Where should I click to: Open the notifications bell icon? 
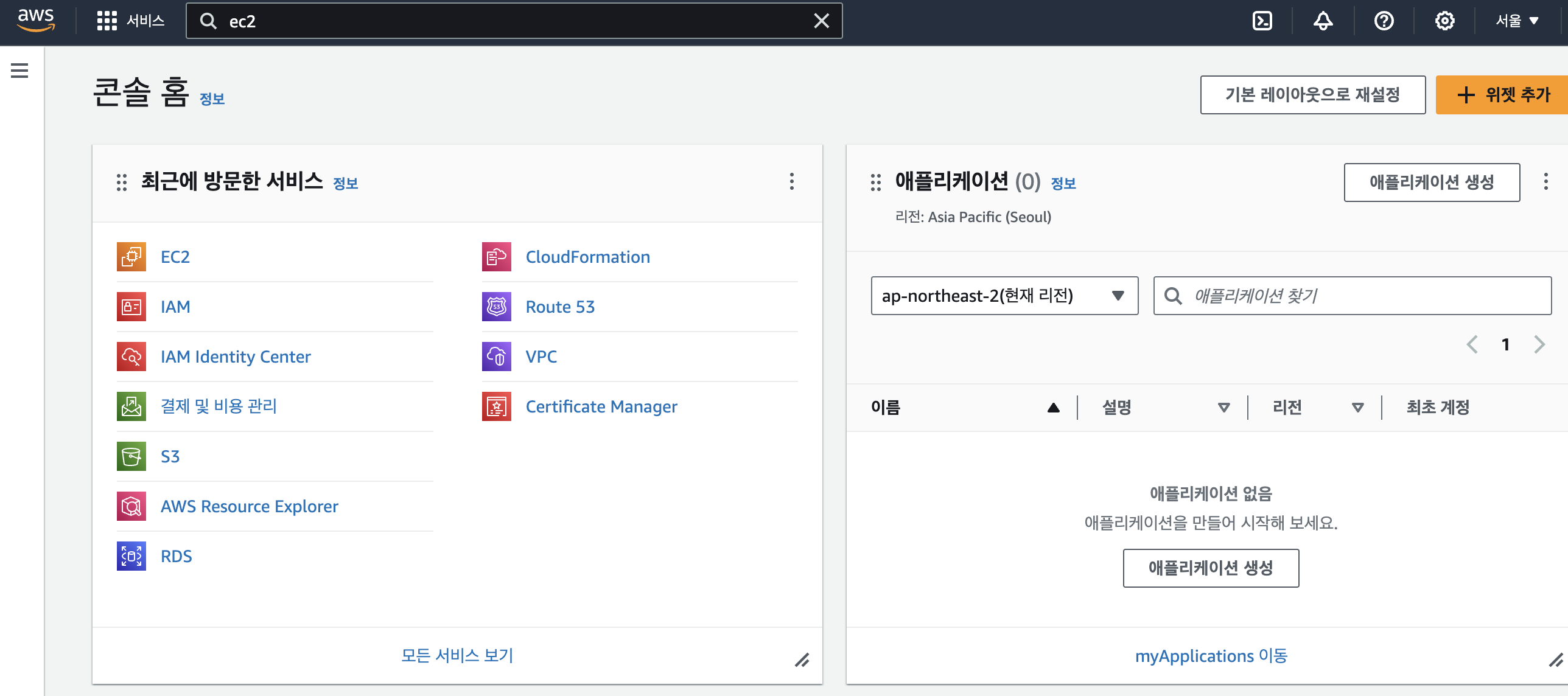1323,21
